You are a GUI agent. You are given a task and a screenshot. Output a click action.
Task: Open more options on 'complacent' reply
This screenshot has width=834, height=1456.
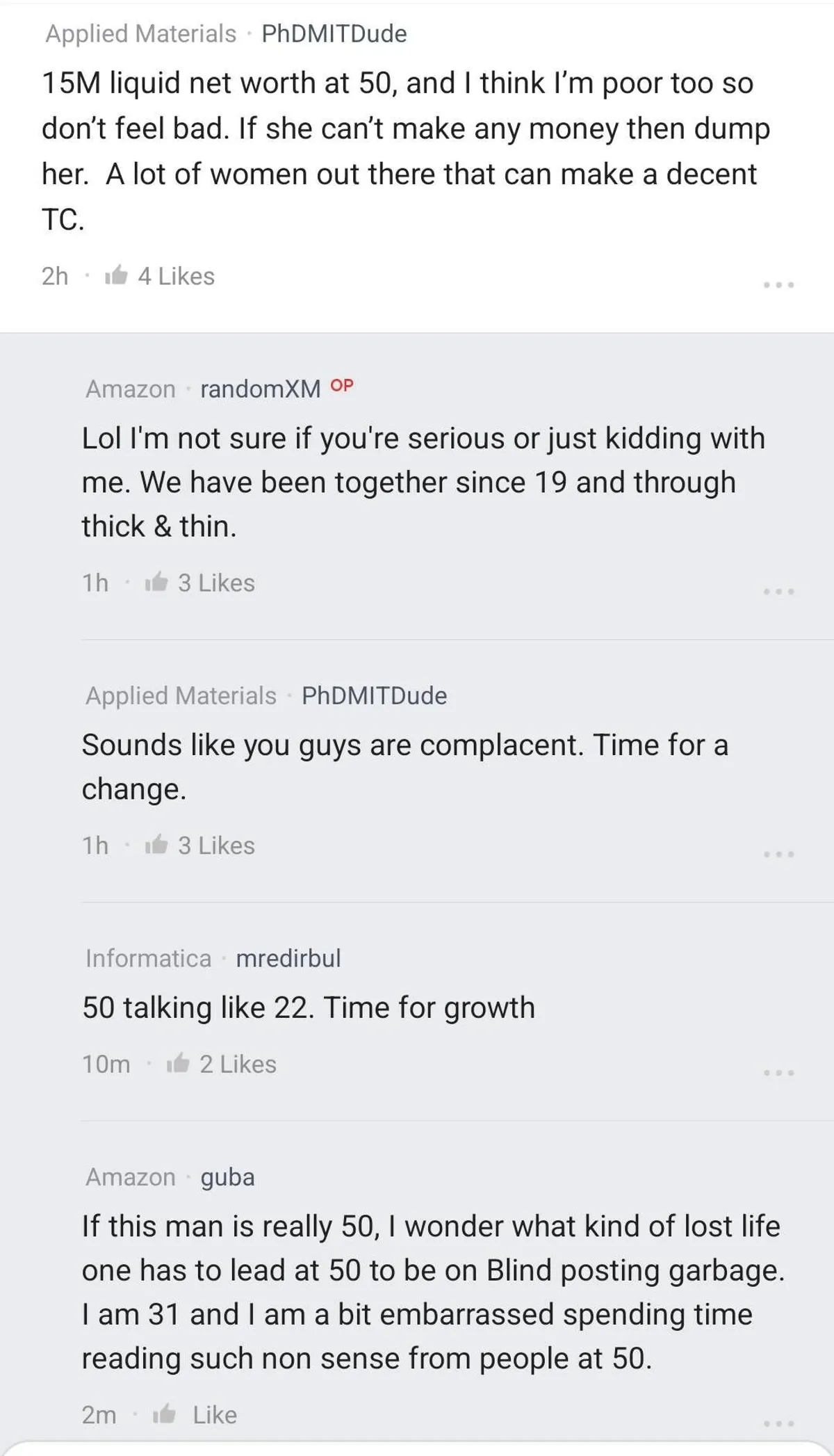pos(778,854)
